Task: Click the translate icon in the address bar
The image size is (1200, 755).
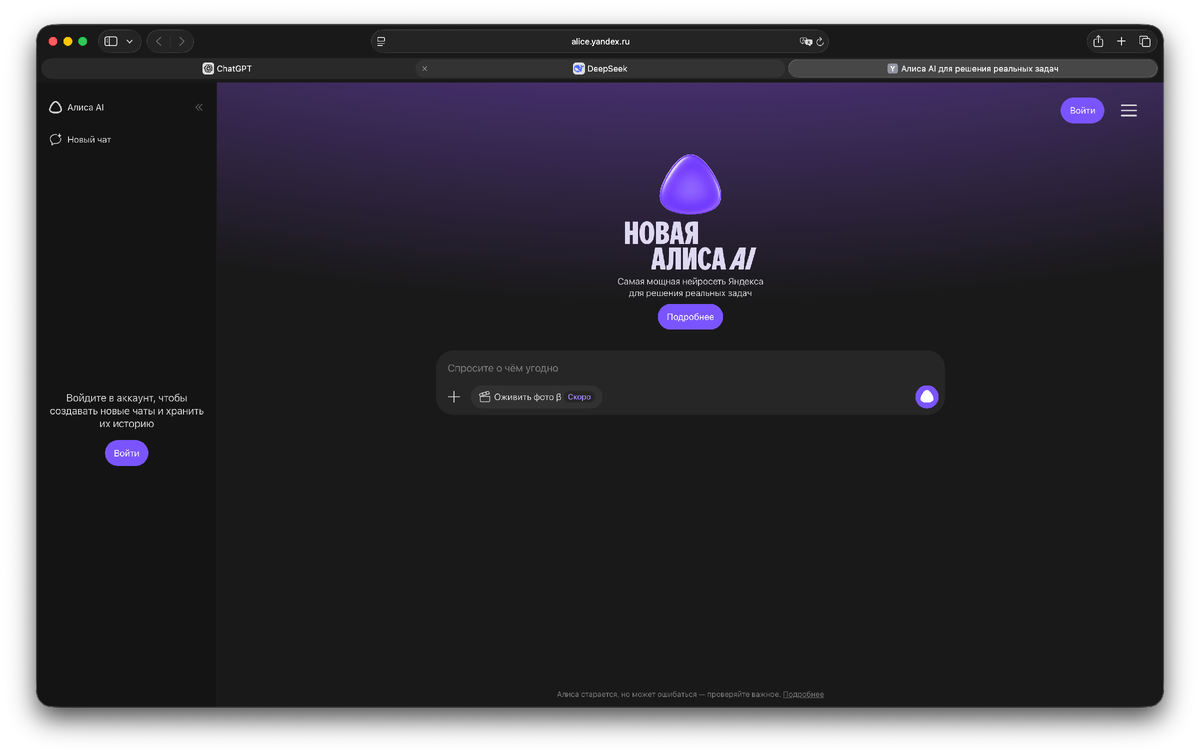Action: click(x=805, y=41)
